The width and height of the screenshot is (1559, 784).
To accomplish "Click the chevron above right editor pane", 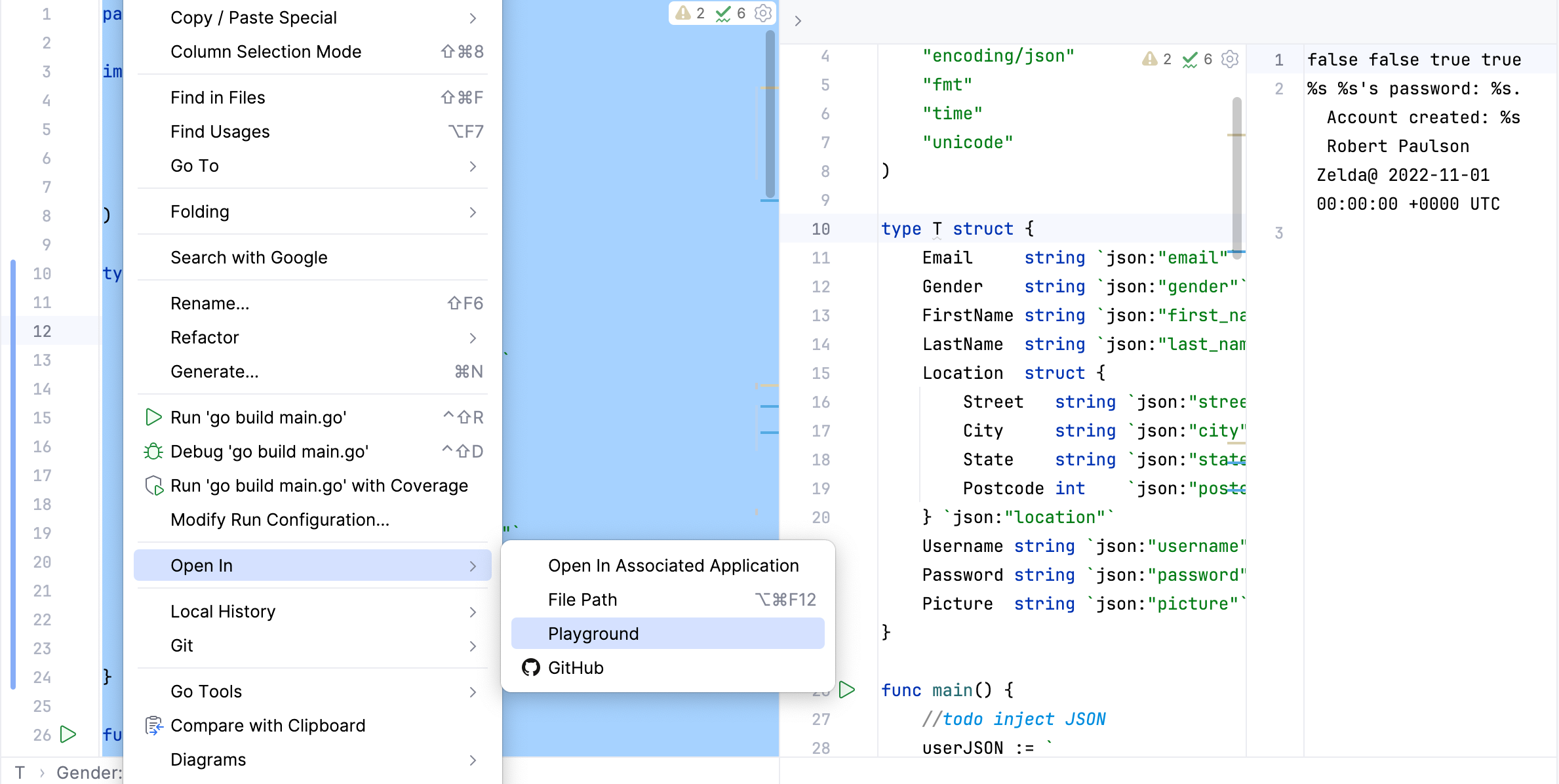I will pyautogui.click(x=798, y=21).
